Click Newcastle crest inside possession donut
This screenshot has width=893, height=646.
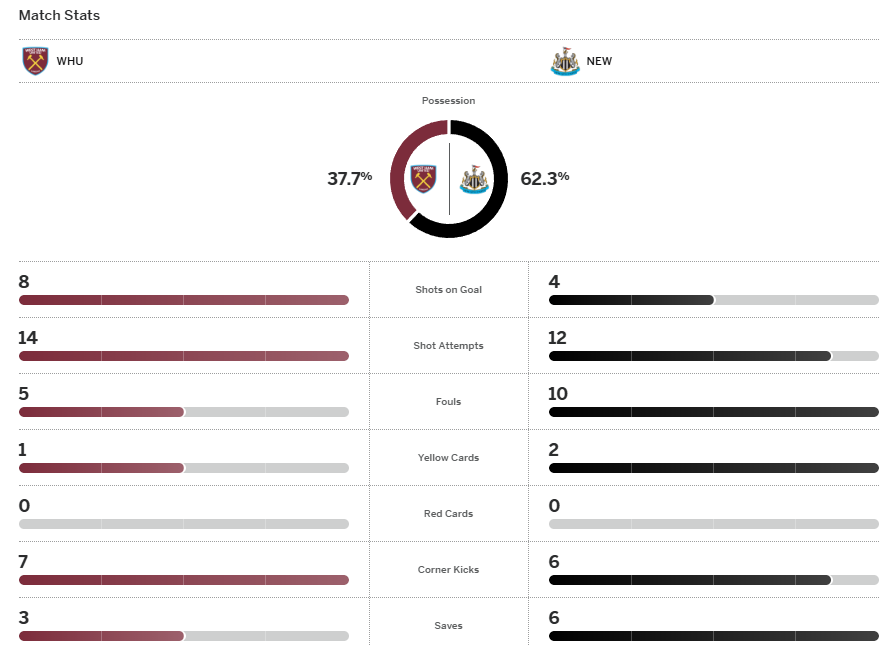(x=473, y=179)
